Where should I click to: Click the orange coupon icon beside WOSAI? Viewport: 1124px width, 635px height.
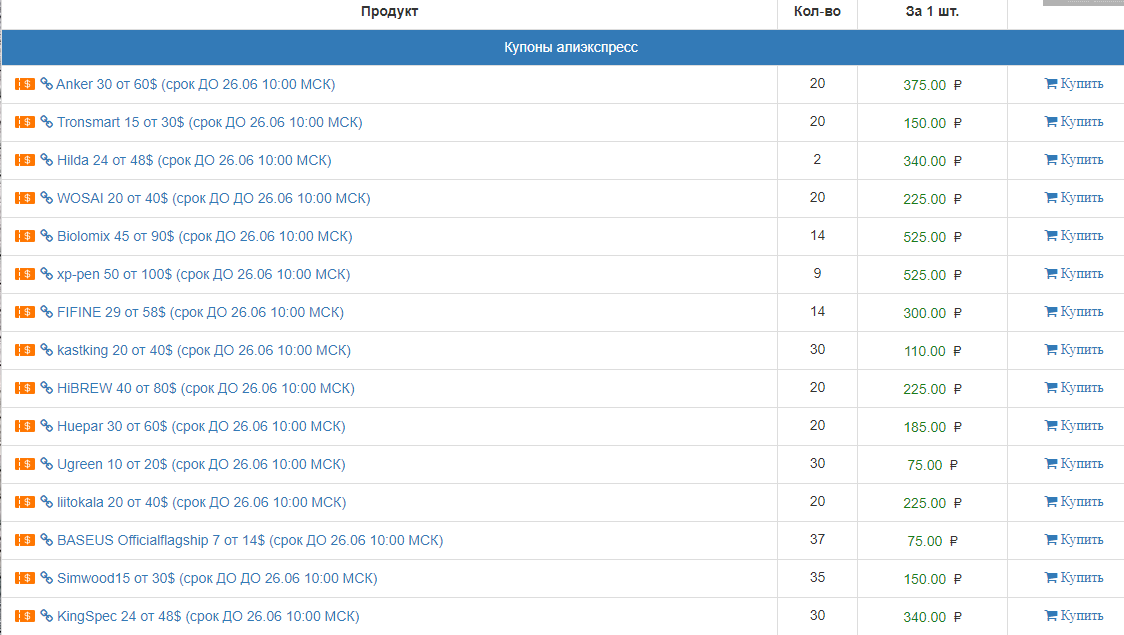pos(24,198)
